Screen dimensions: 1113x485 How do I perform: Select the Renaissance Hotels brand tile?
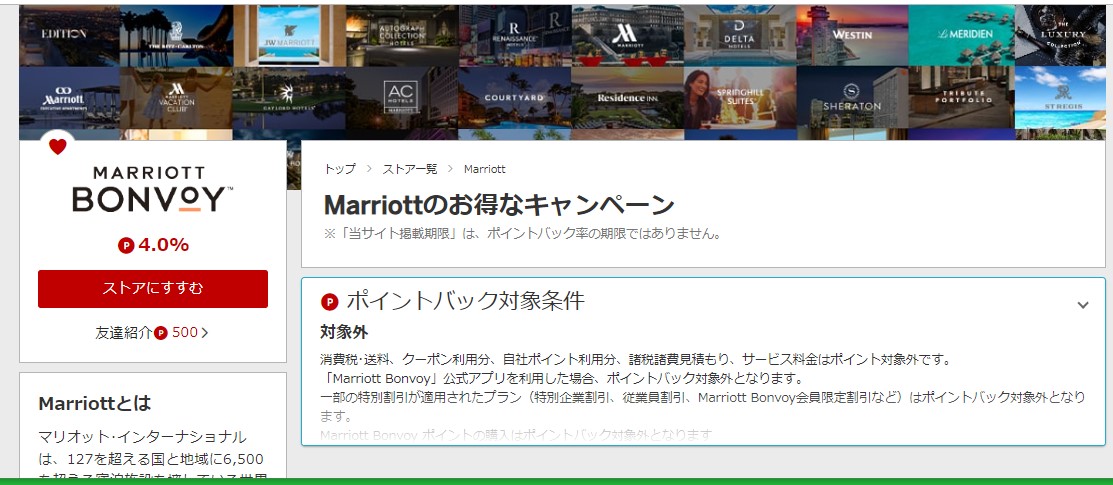click(515, 36)
